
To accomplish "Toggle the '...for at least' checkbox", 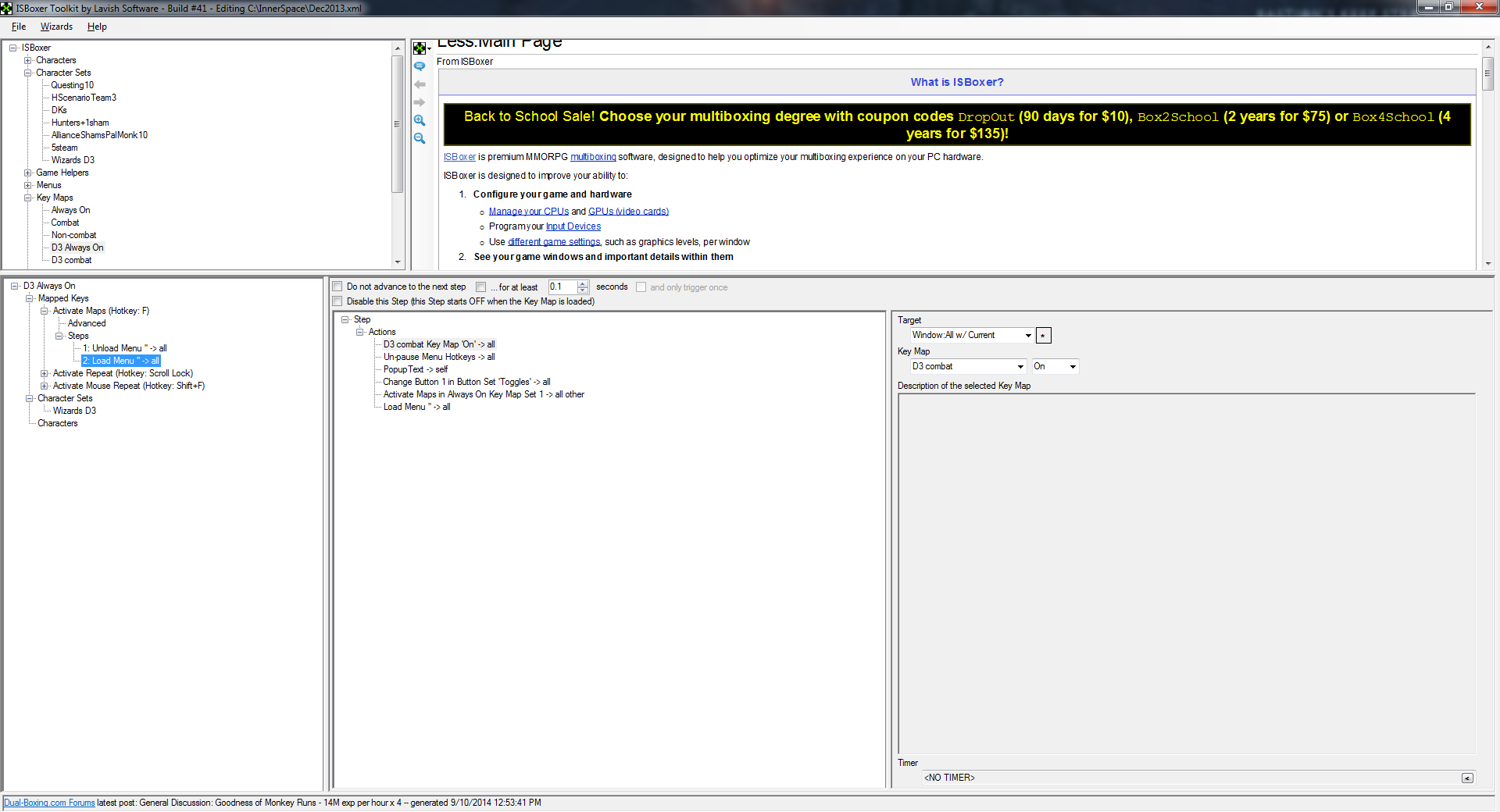I will 481,287.
